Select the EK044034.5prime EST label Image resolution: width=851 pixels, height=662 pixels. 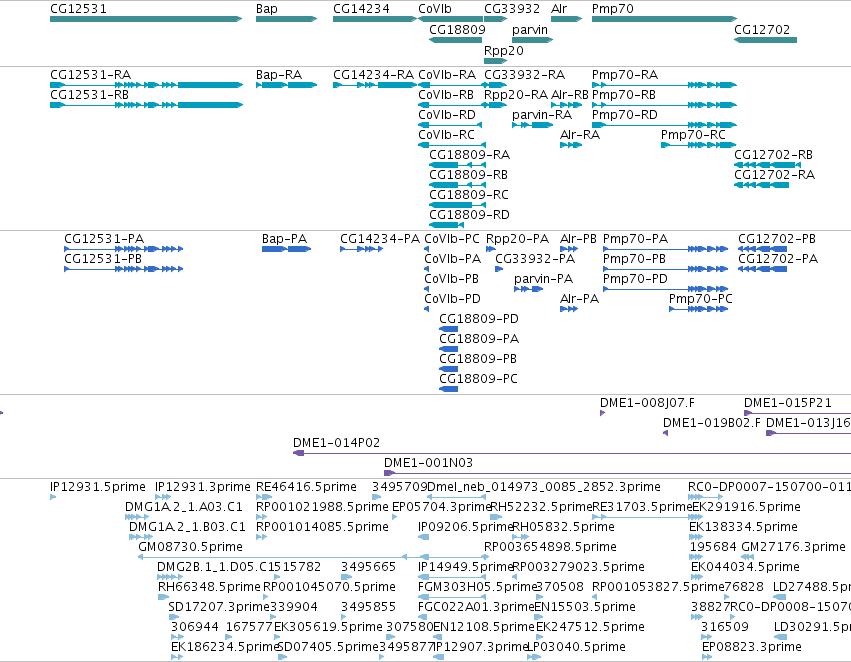point(745,567)
